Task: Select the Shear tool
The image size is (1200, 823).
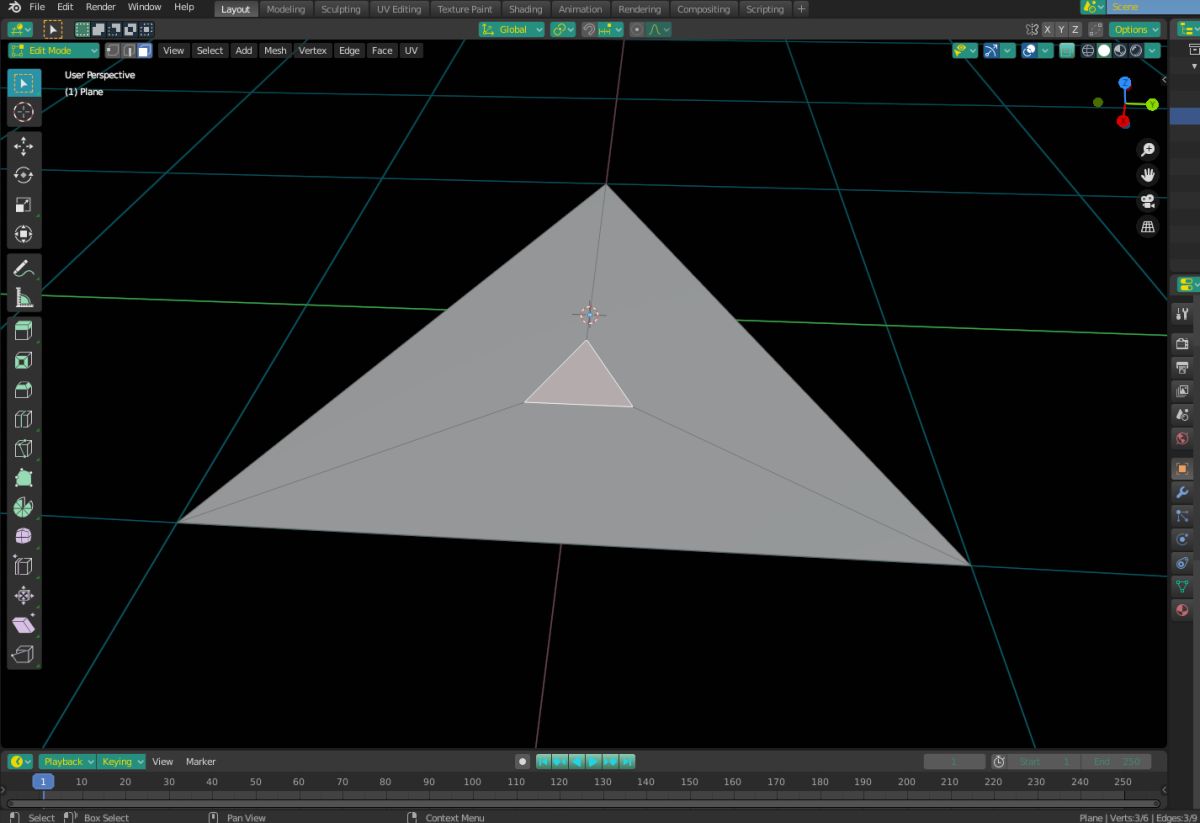Action: point(24,625)
